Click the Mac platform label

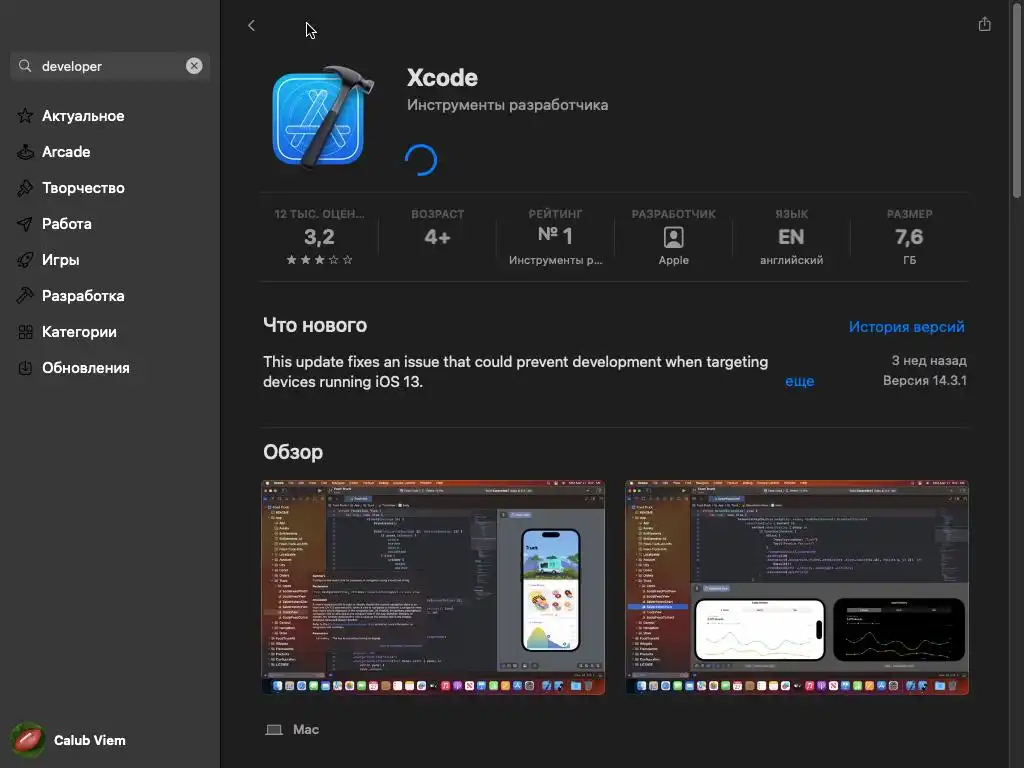click(306, 729)
